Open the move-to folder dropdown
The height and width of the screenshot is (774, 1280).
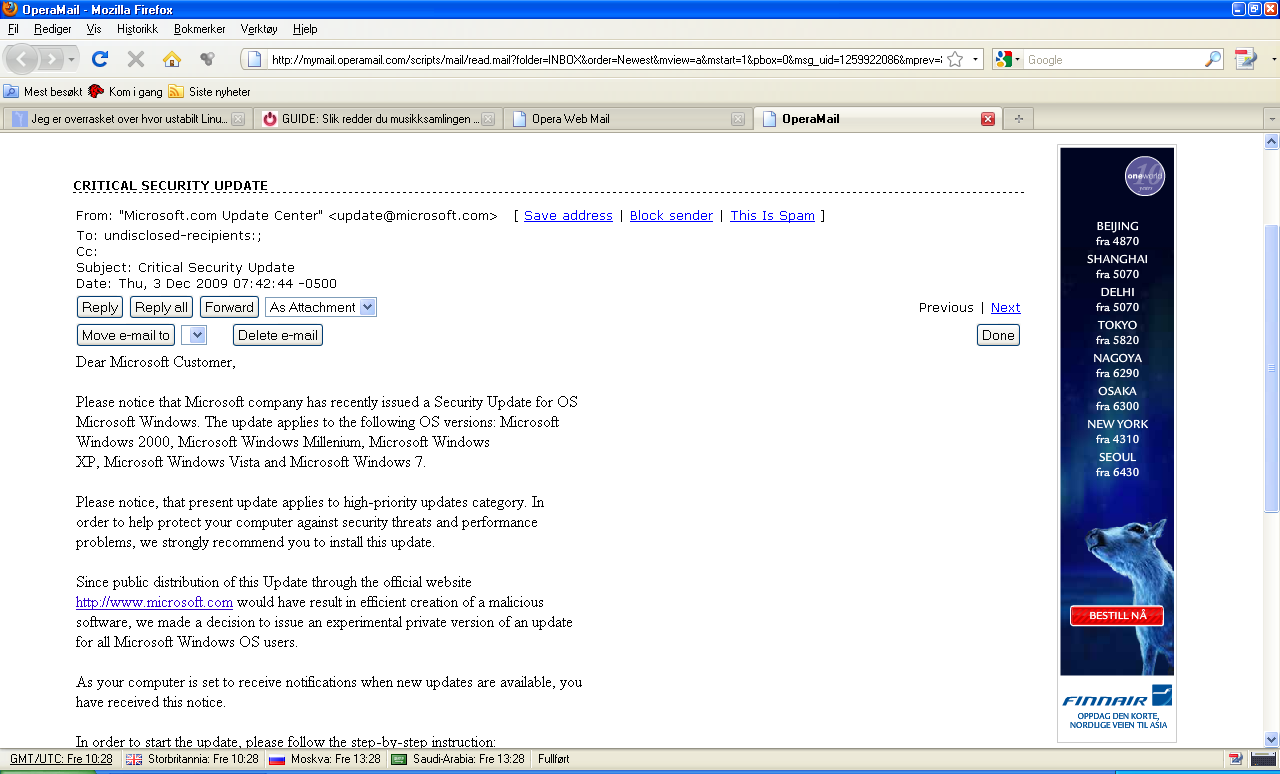[x=194, y=335]
